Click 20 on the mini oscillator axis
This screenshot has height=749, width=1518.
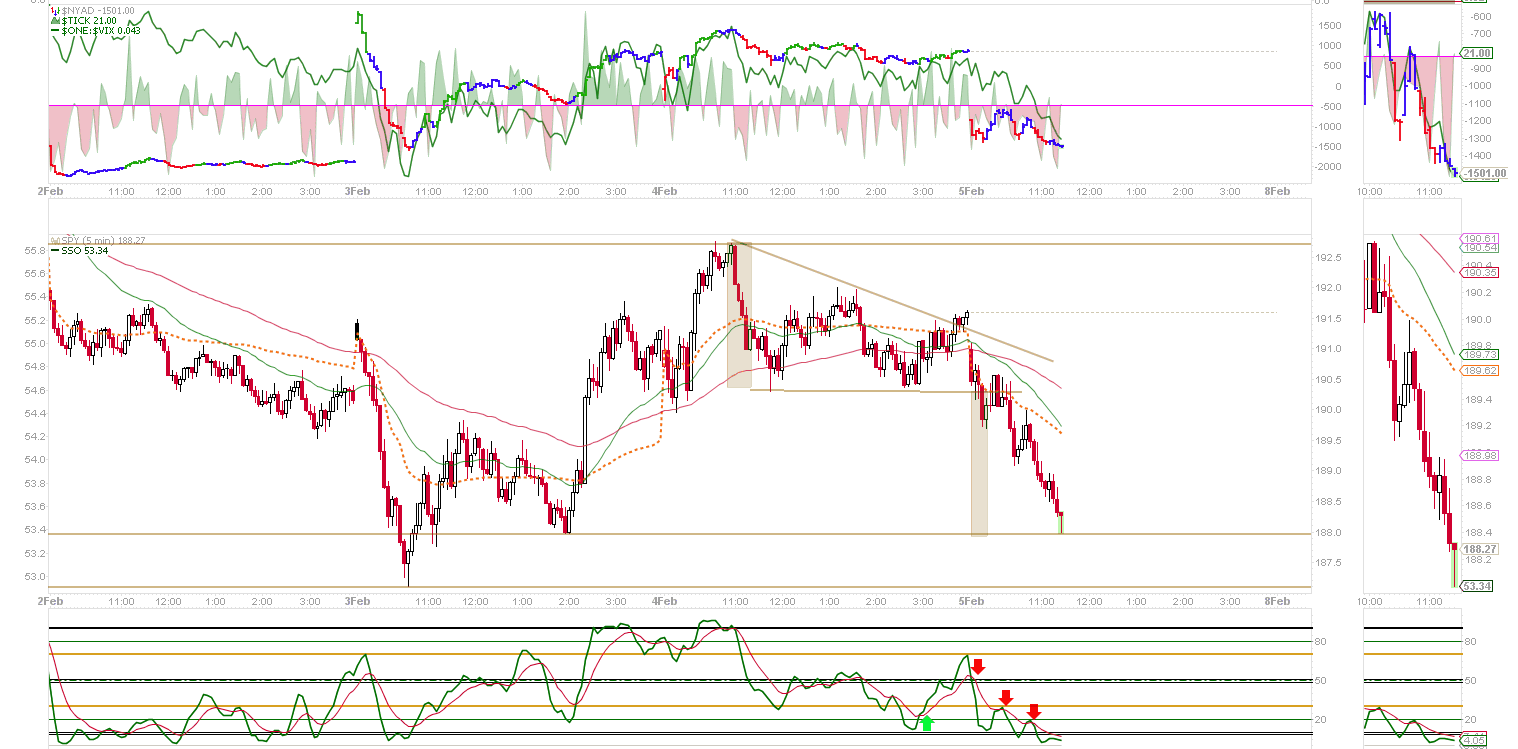click(1469, 719)
